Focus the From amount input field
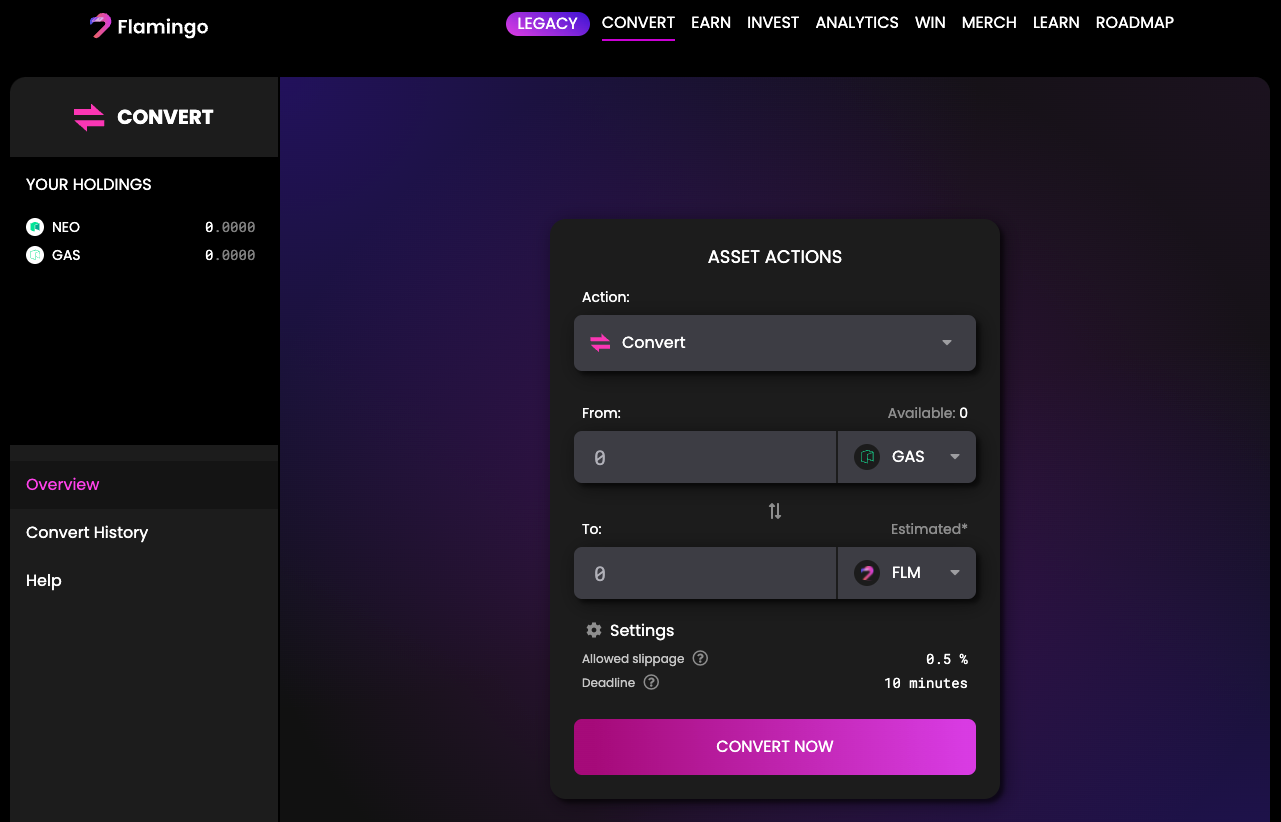 pos(705,457)
